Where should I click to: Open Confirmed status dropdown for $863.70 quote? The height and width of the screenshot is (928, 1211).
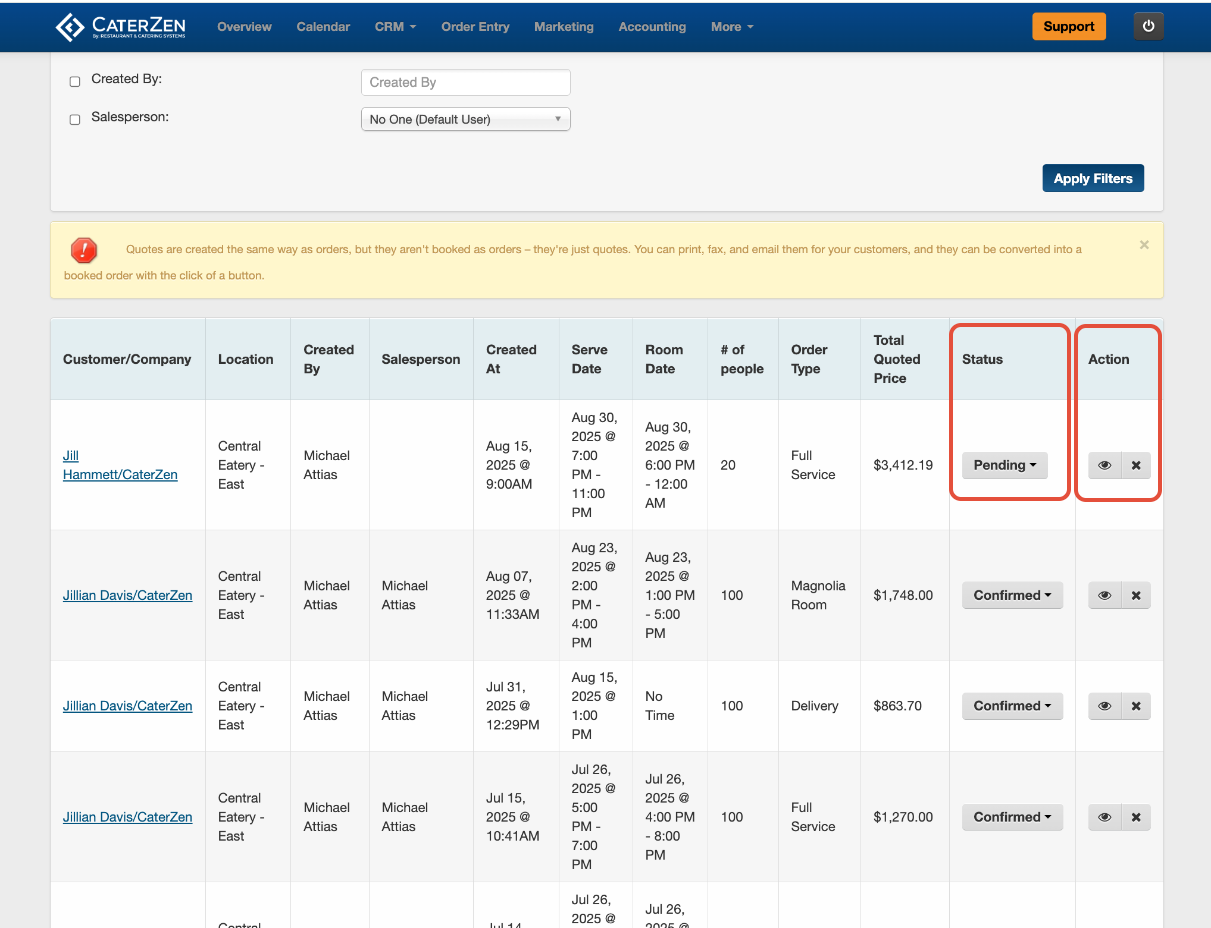point(1012,706)
